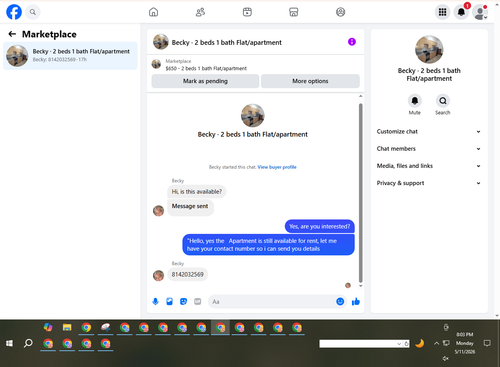Viewport: 500px width, 367px height.
Task: Click the microphone voice clip icon
Action: (155, 302)
